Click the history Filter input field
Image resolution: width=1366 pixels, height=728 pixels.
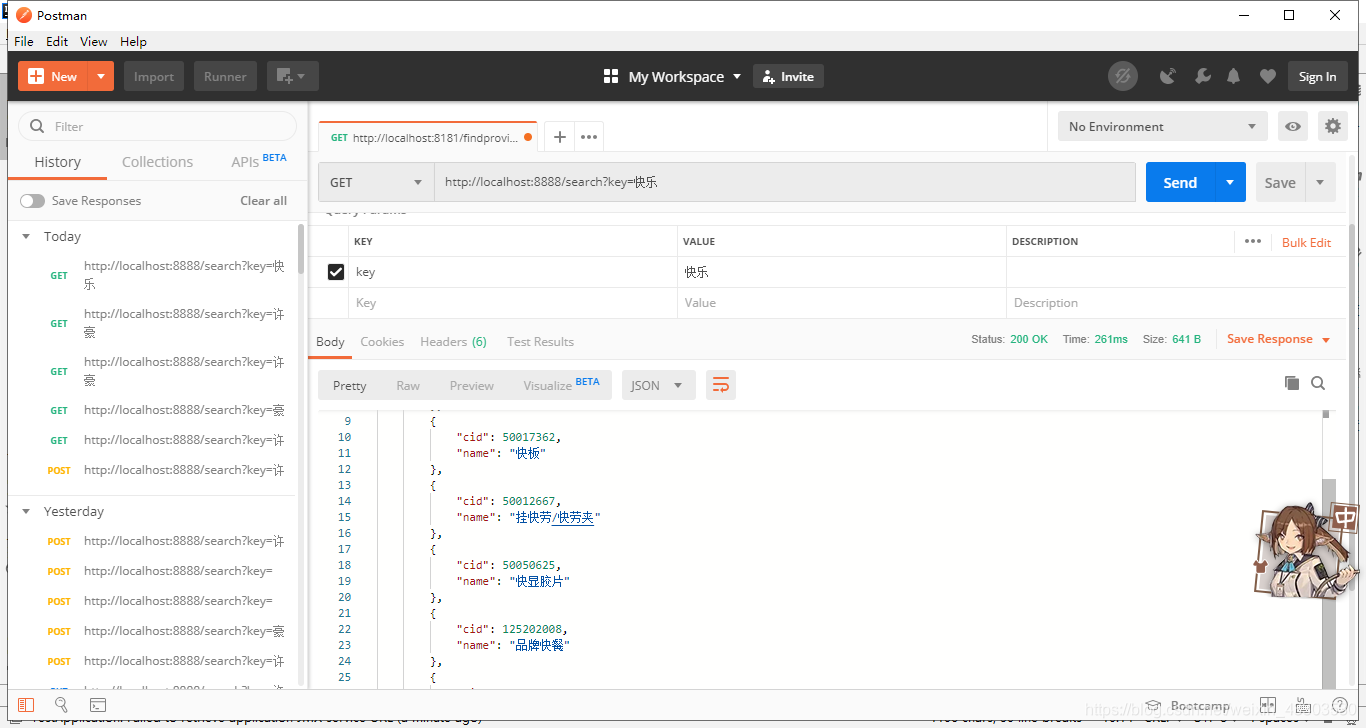pos(158,126)
